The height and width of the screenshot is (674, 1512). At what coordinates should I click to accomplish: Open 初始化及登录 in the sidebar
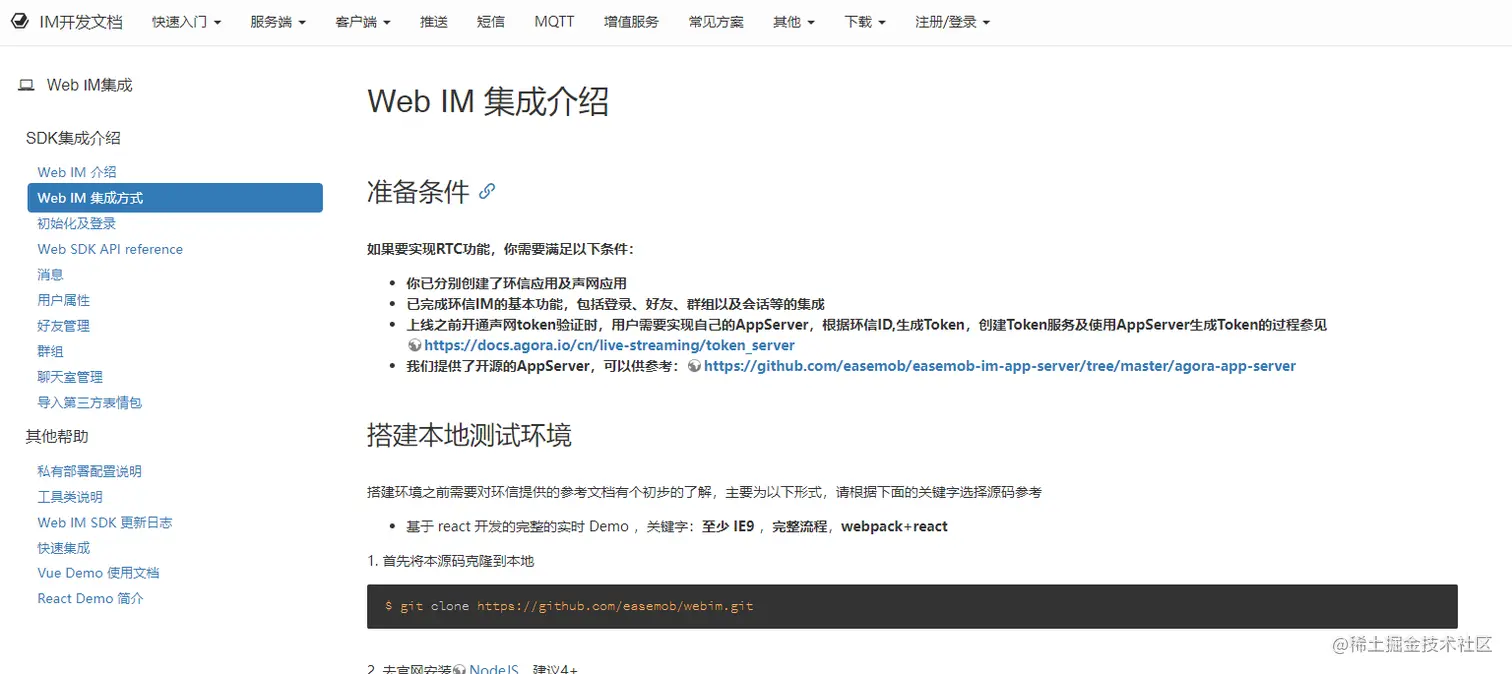77,224
